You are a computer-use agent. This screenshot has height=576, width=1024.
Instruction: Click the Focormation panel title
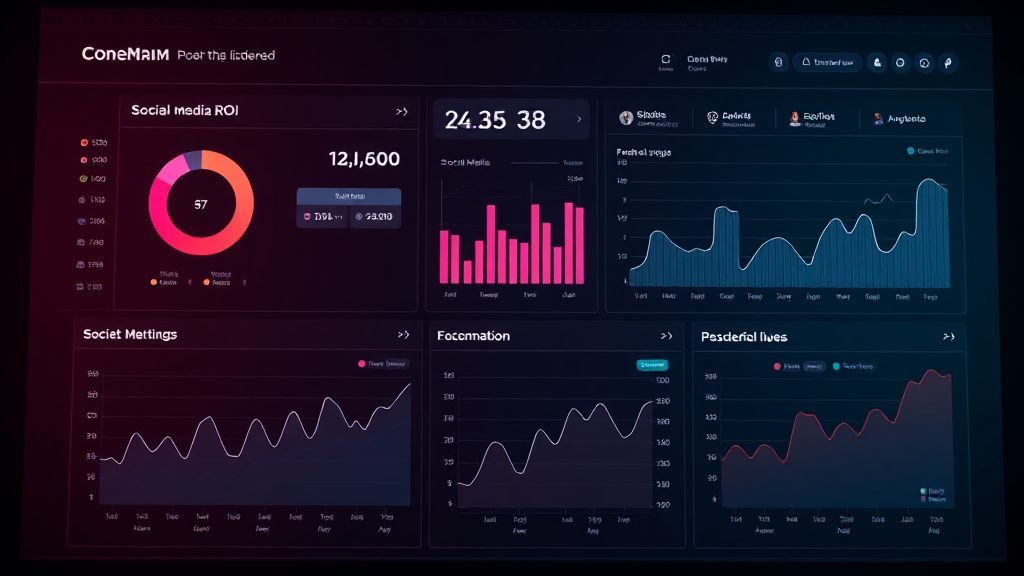click(x=473, y=336)
